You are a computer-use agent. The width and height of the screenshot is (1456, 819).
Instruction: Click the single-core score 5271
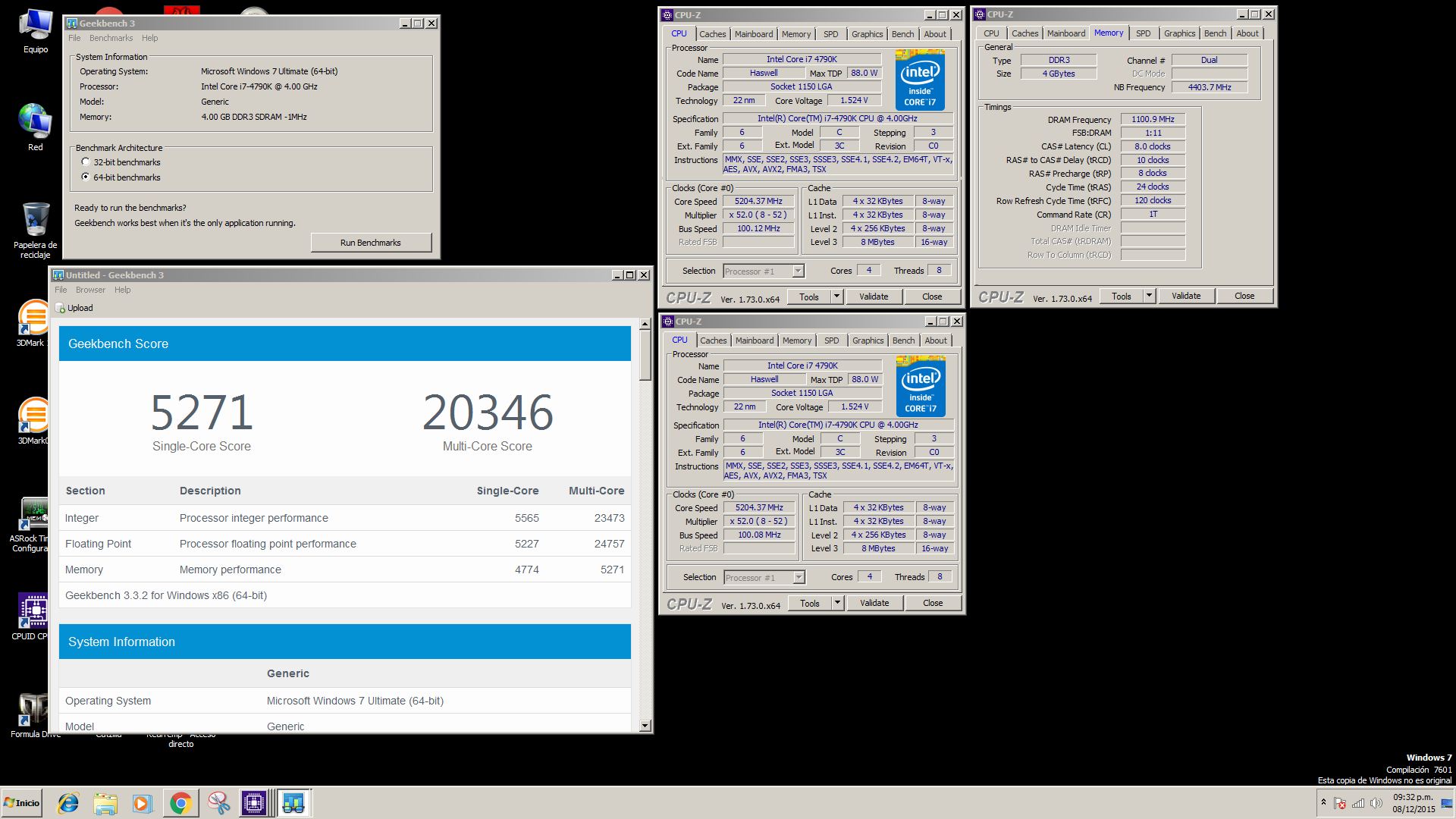coord(202,413)
